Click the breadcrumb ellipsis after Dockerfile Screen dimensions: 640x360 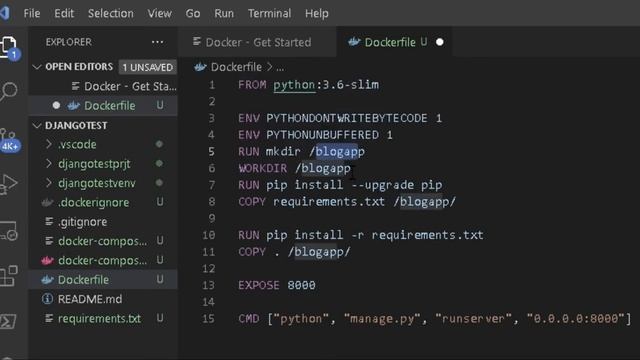[280, 68]
